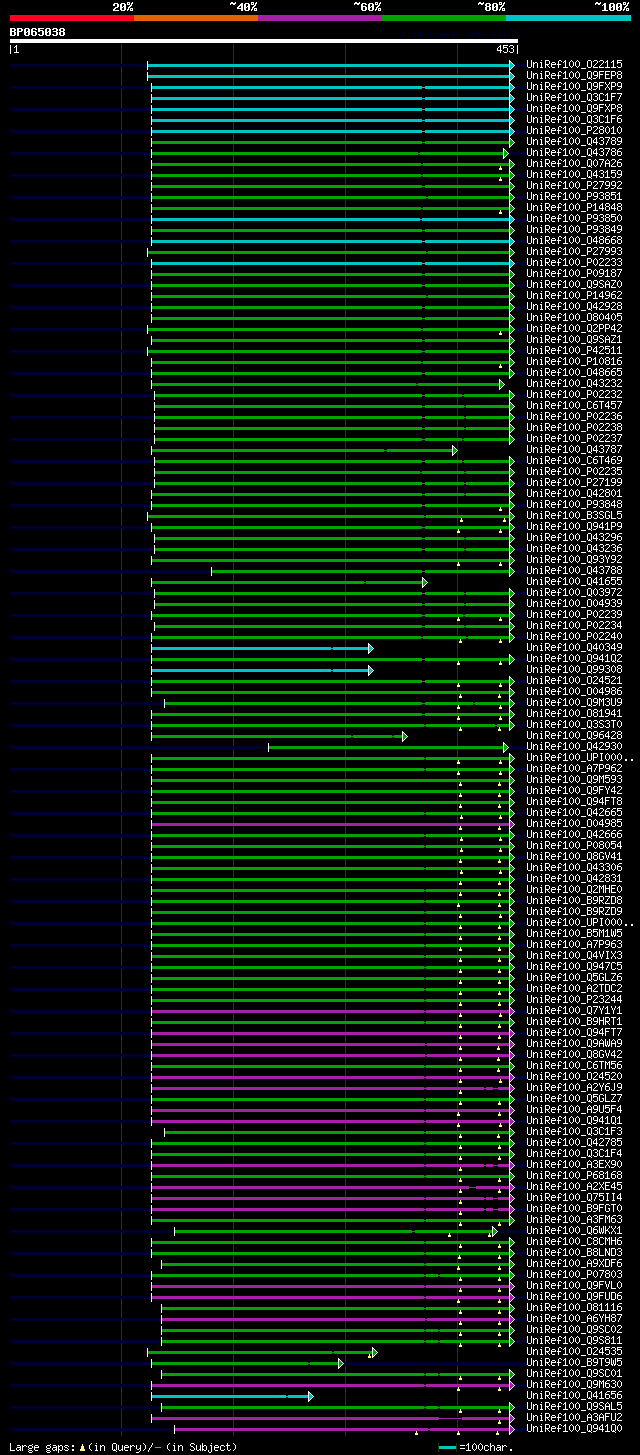The image size is (640, 1455).
Task: Select the UniRef100_Q42930 entry
Action: [x=574, y=747]
